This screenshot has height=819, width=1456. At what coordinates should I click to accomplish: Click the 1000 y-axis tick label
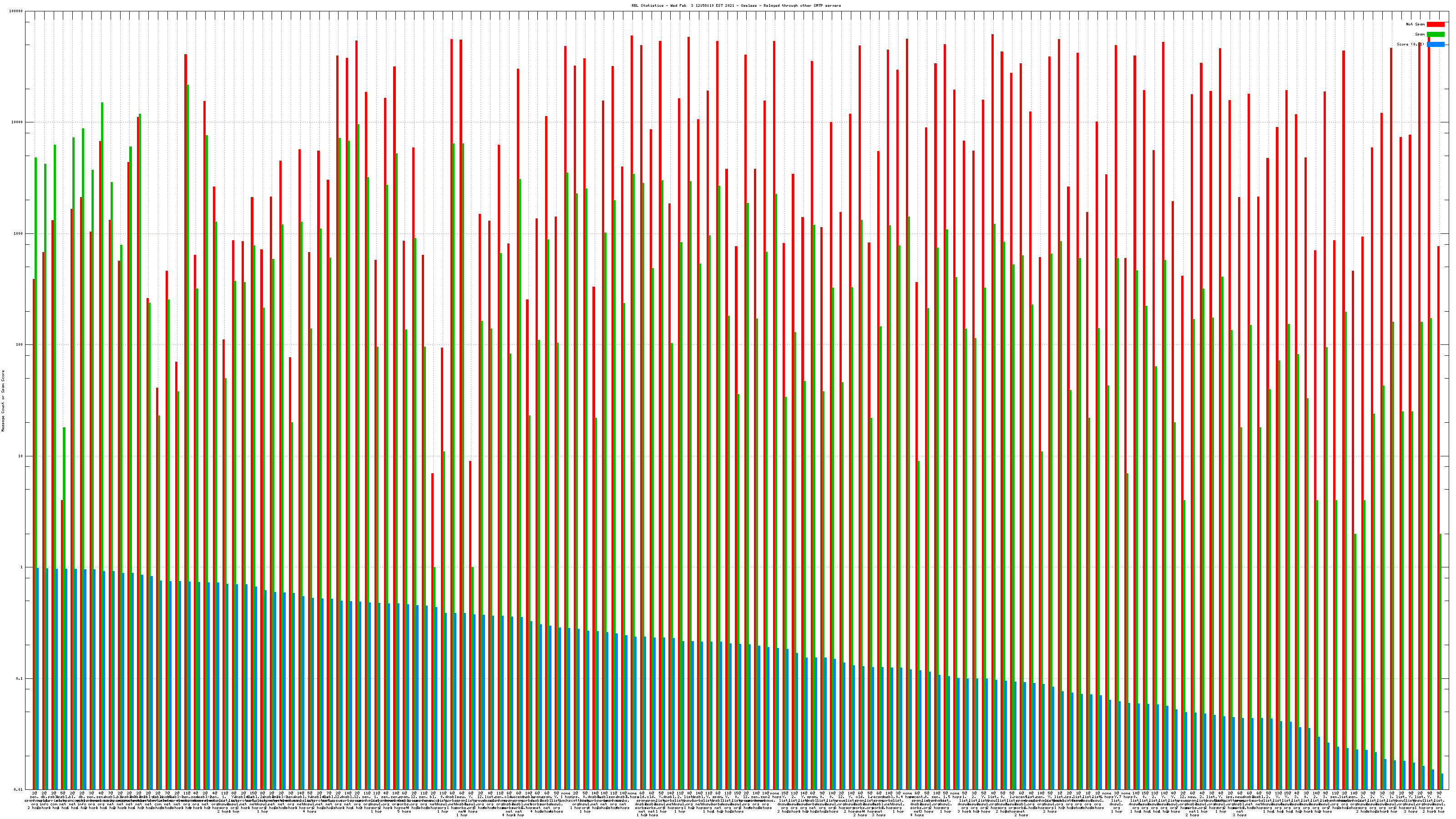point(19,233)
